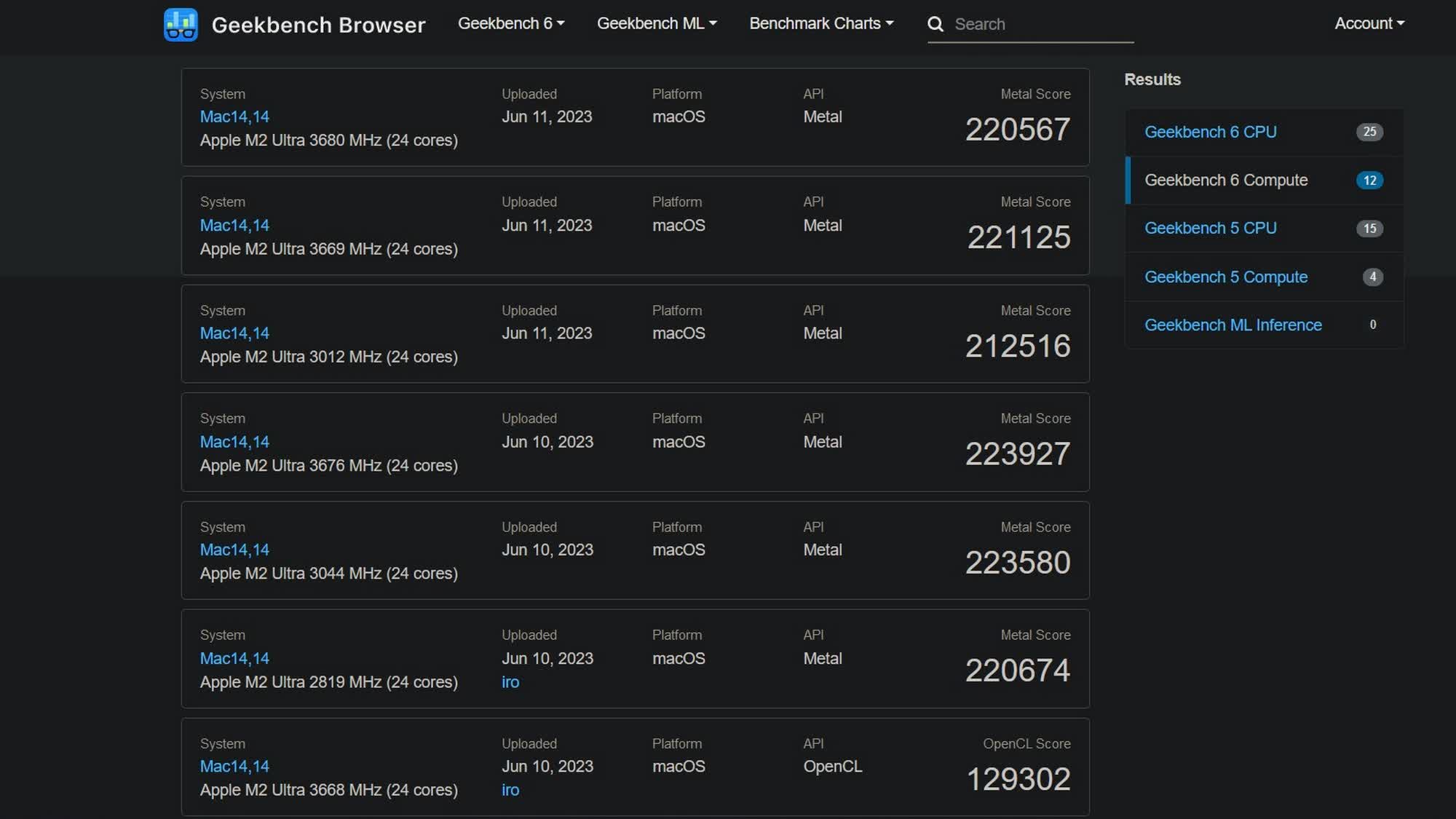This screenshot has height=819, width=1456.
Task: Open Mac14,14 link for score 223927
Action: pos(234,442)
